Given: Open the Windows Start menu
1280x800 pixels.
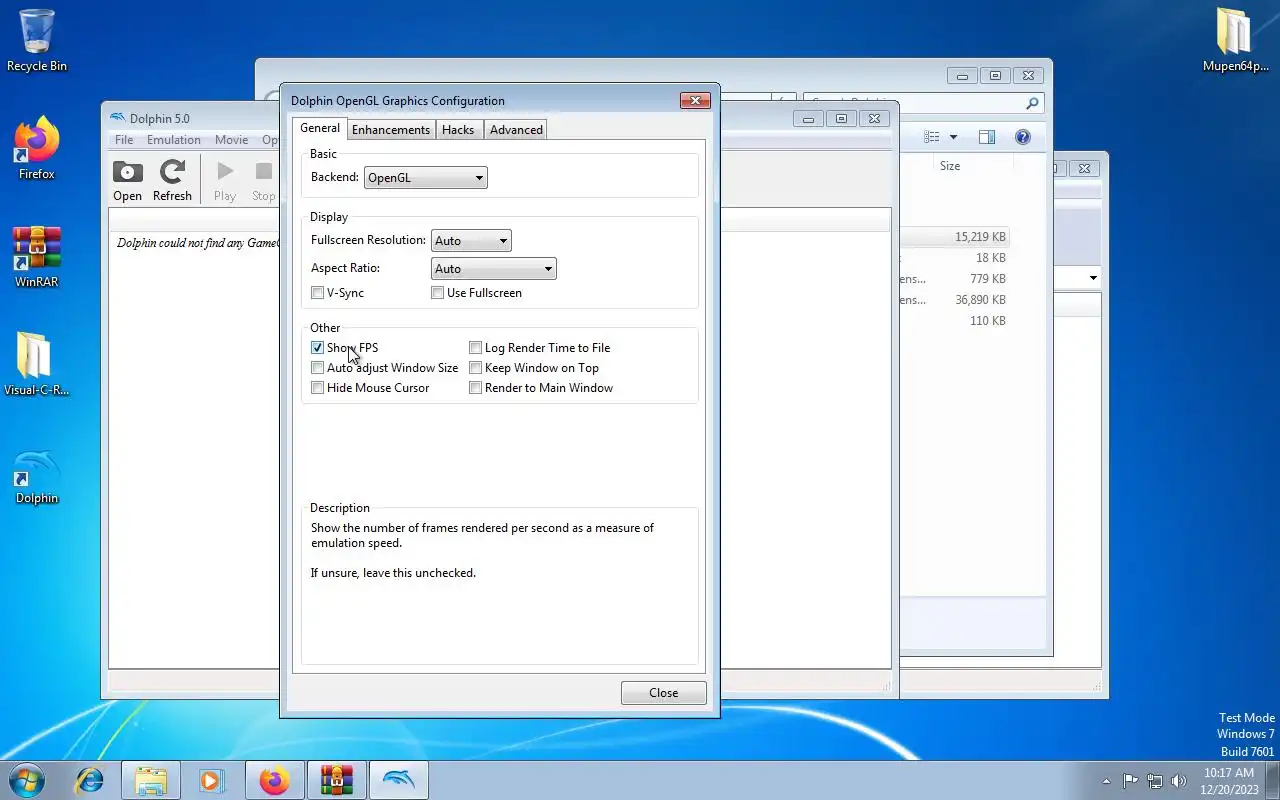Looking at the screenshot, I should click(x=26, y=780).
